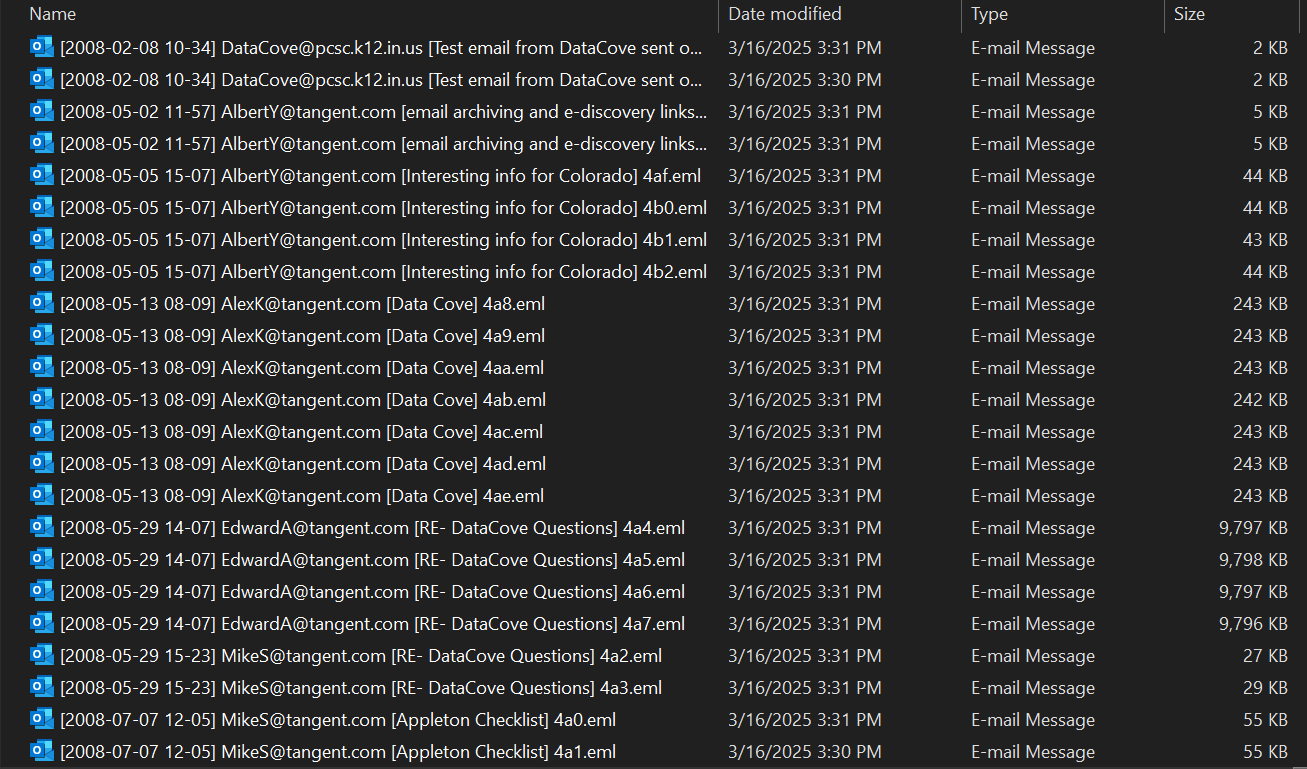Image resolution: width=1307 pixels, height=769 pixels.
Task: Select the Outlook icon beside 4a5.eml
Action: (x=42, y=559)
